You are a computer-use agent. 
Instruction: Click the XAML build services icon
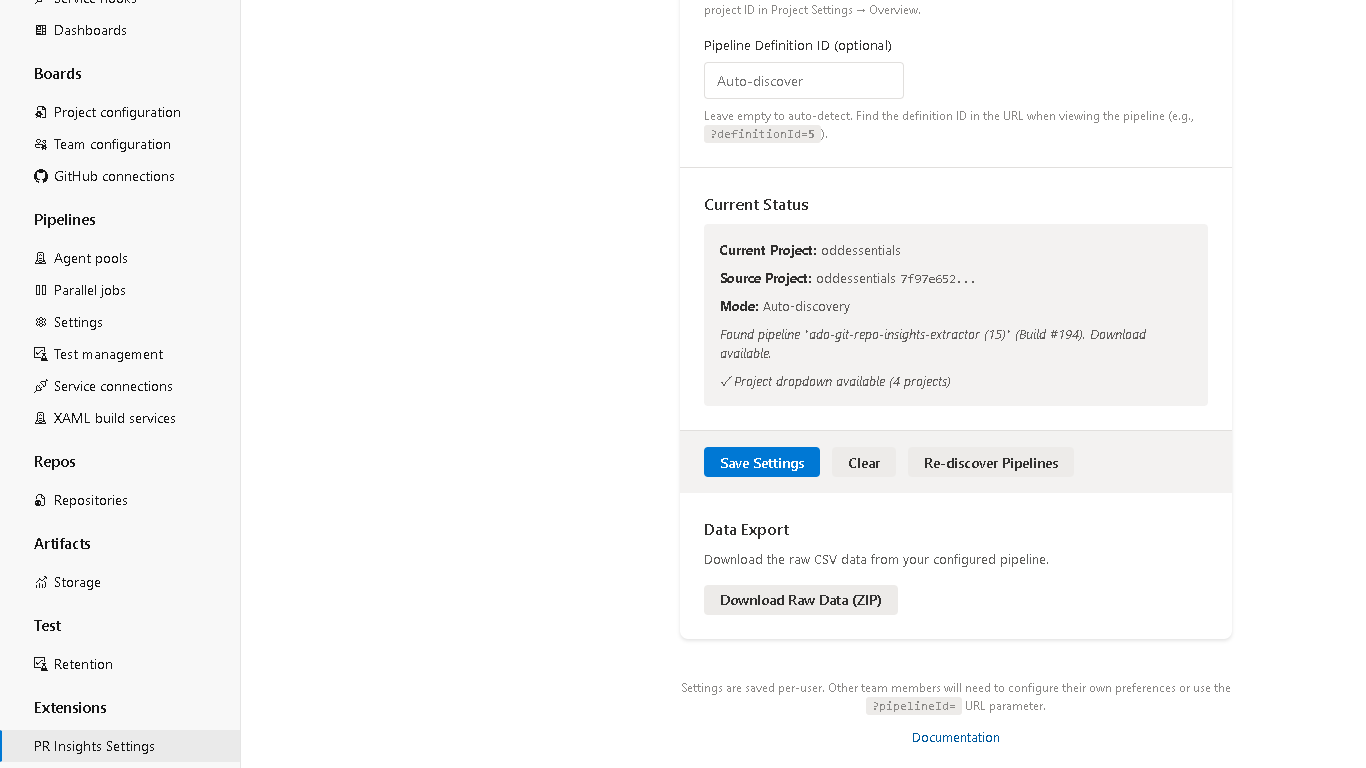click(41, 418)
